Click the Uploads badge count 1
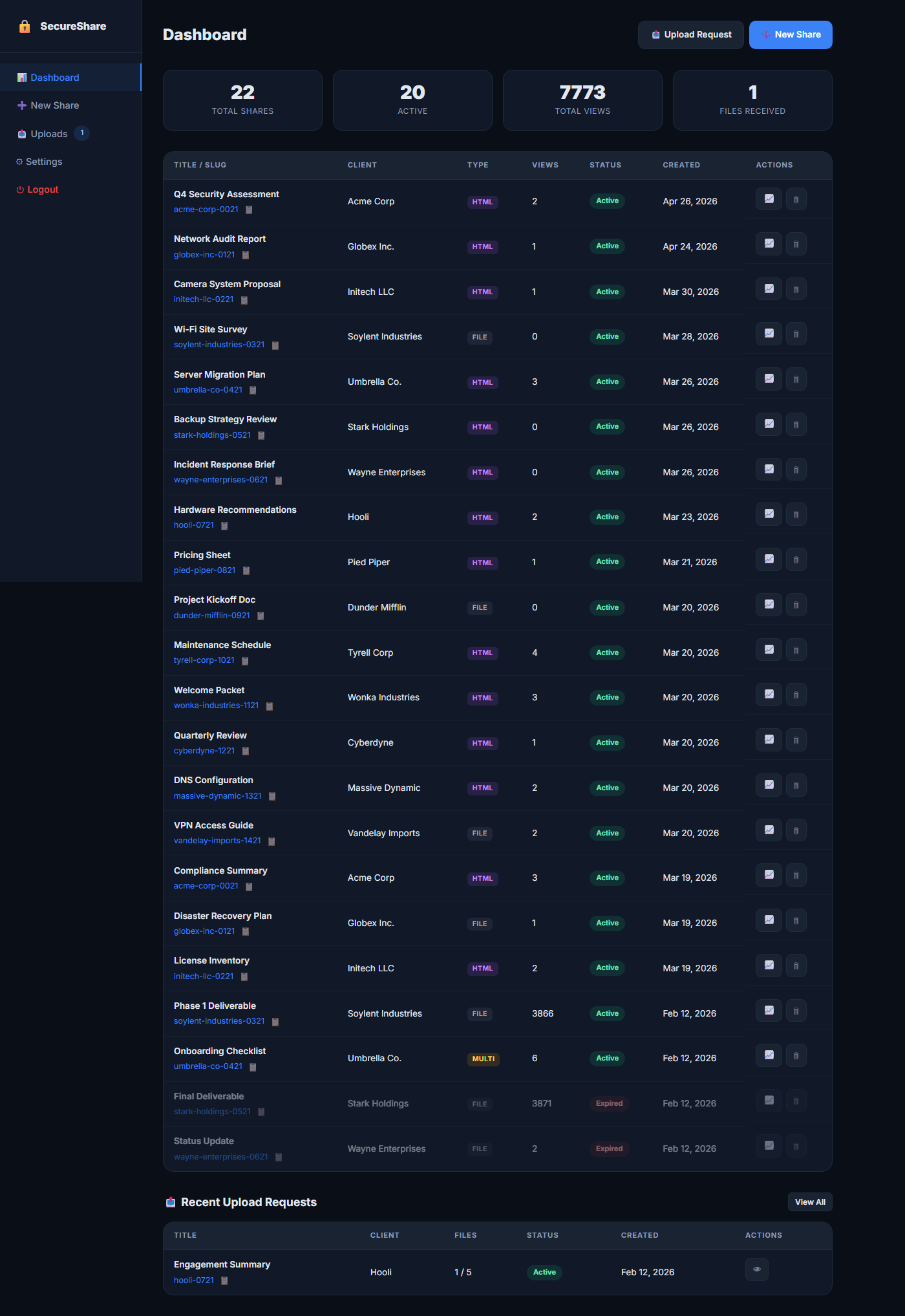This screenshot has height=1316, width=905. coord(81,133)
